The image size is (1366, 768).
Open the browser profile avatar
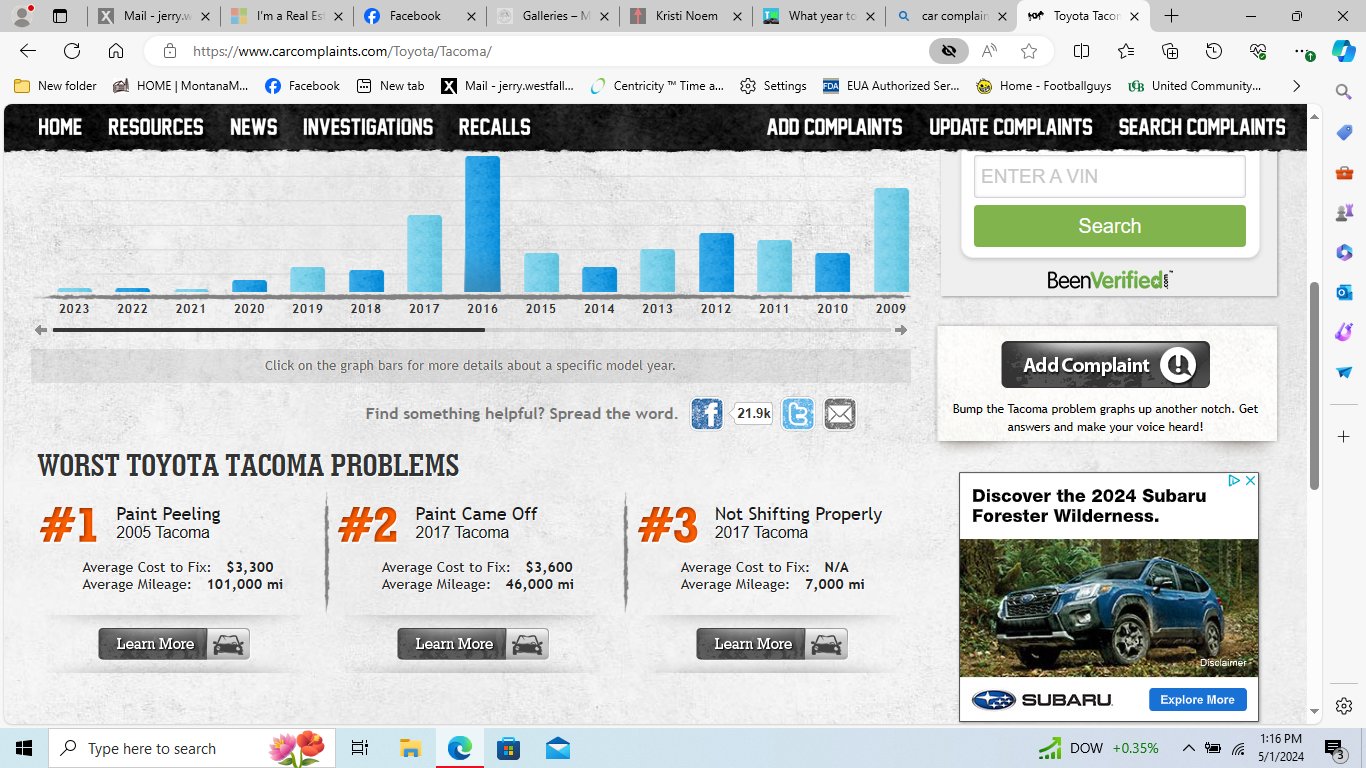click(22, 16)
